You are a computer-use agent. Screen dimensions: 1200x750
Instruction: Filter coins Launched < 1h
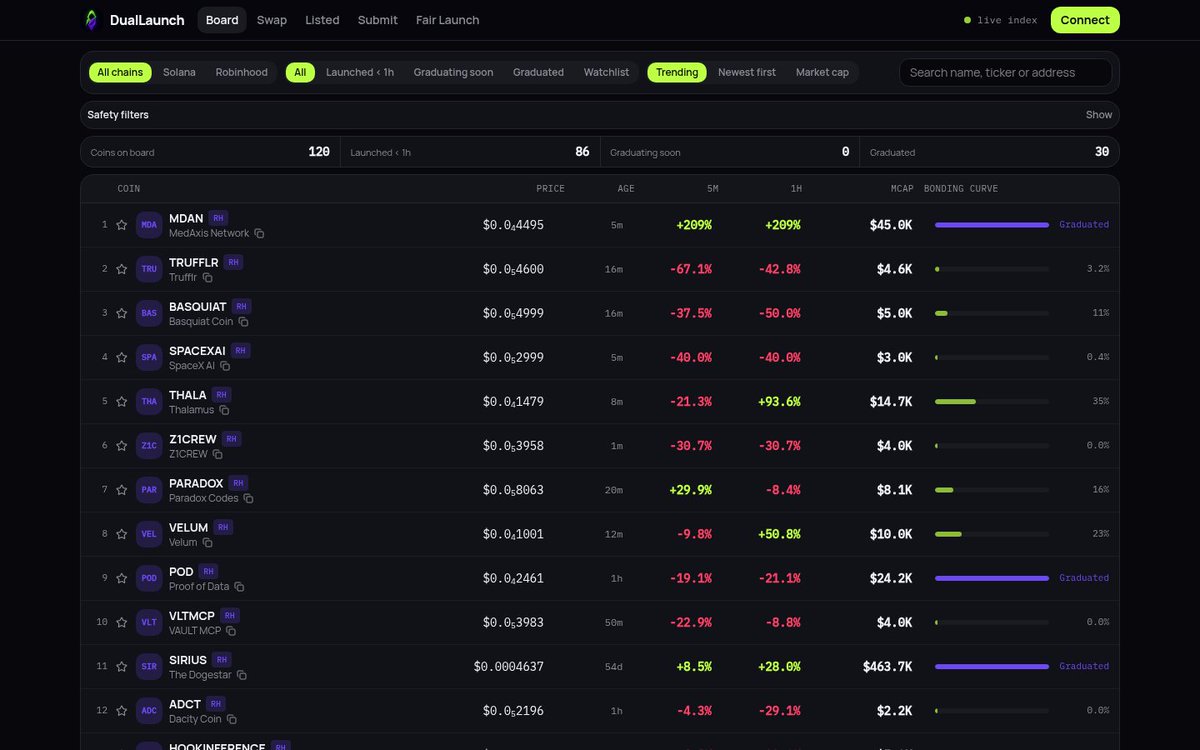(x=360, y=72)
